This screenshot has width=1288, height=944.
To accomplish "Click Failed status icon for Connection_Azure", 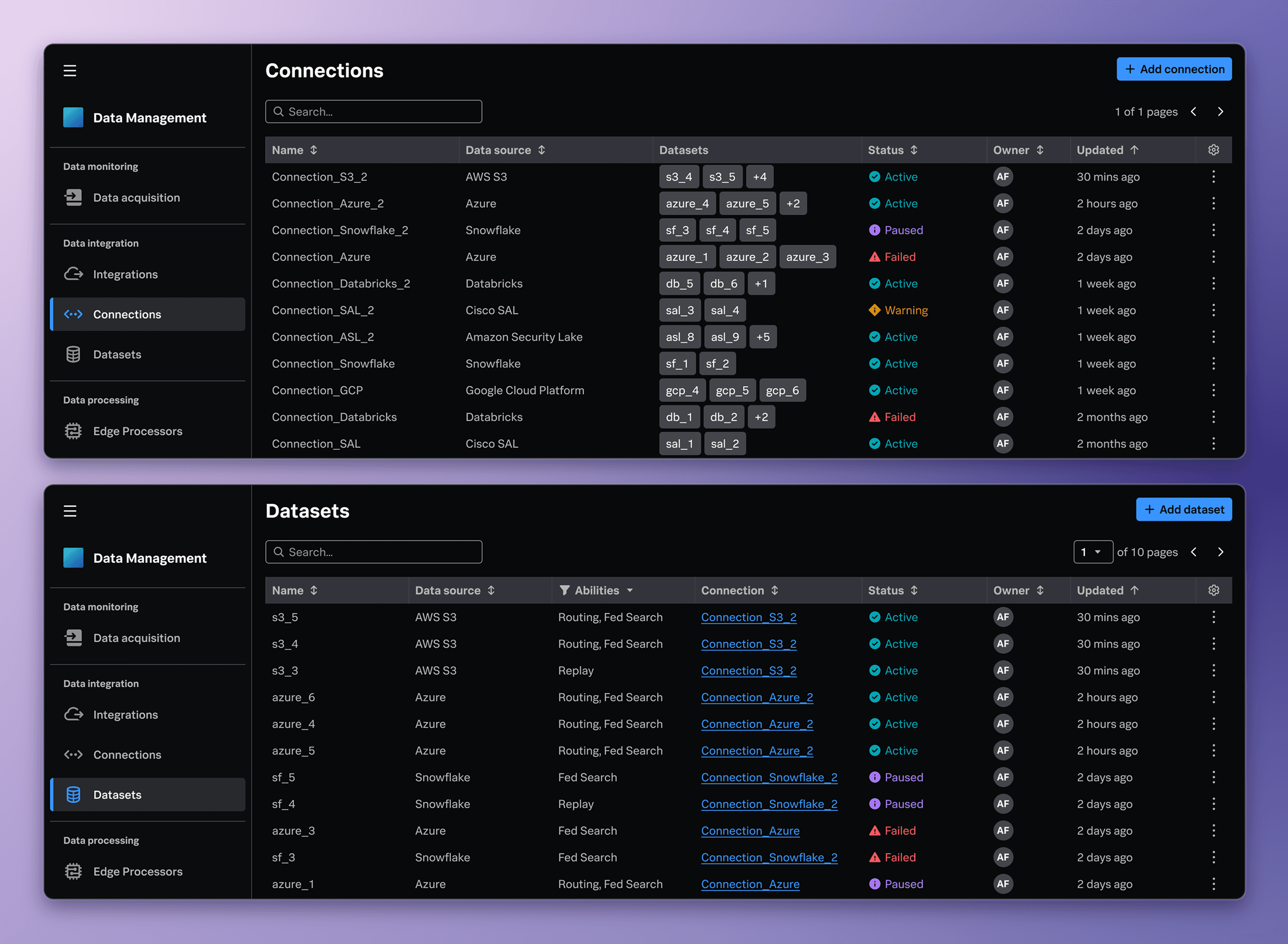I will click(x=874, y=257).
